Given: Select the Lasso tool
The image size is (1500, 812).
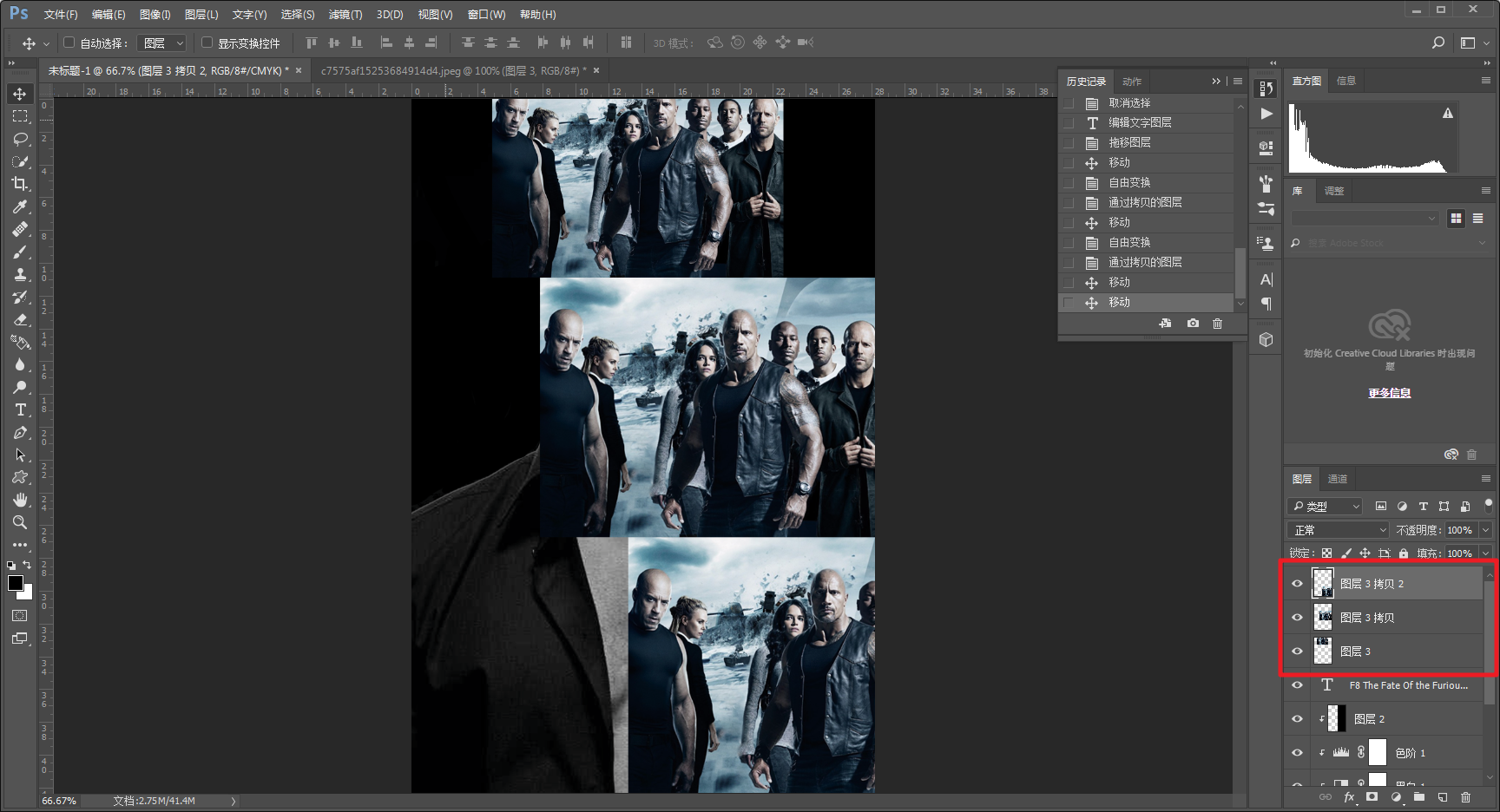Looking at the screenshot, I should point(20,139).
